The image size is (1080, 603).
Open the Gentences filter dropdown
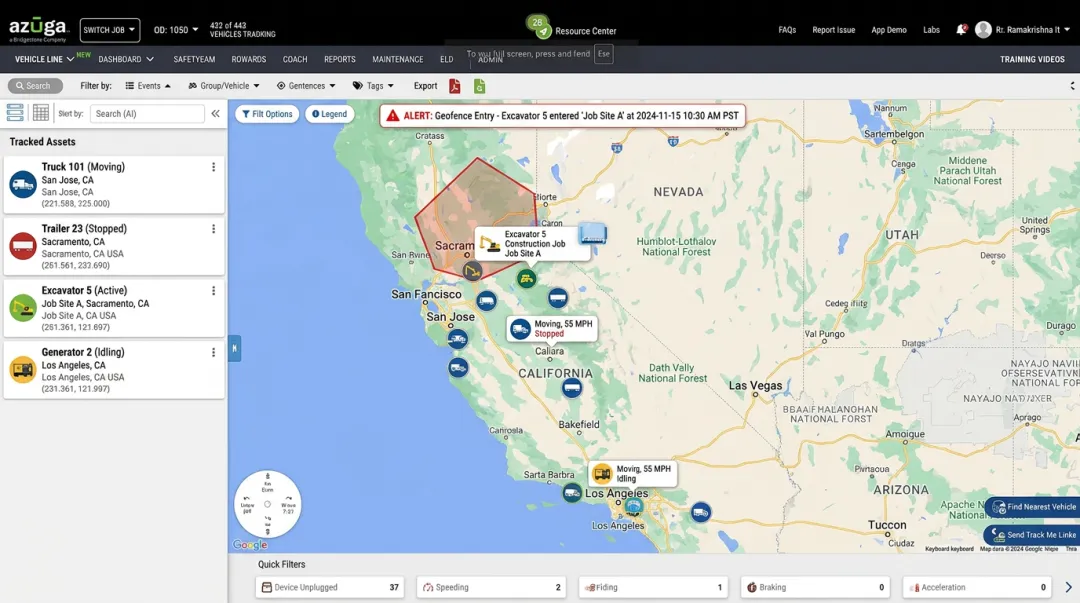click(x=306, y=86)
